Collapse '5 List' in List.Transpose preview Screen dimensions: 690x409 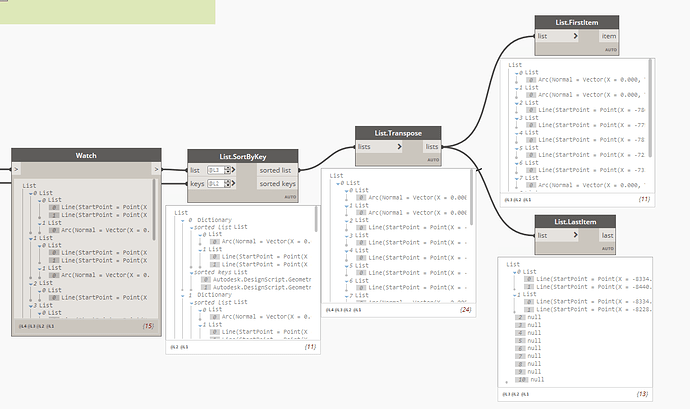click(347, 266)
